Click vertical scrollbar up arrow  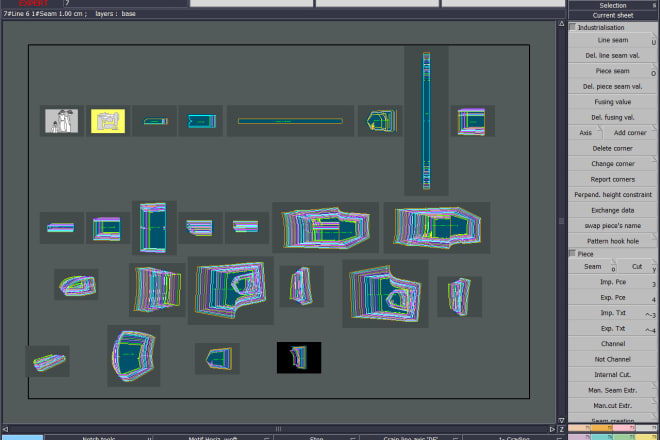[x=561, y=24]
